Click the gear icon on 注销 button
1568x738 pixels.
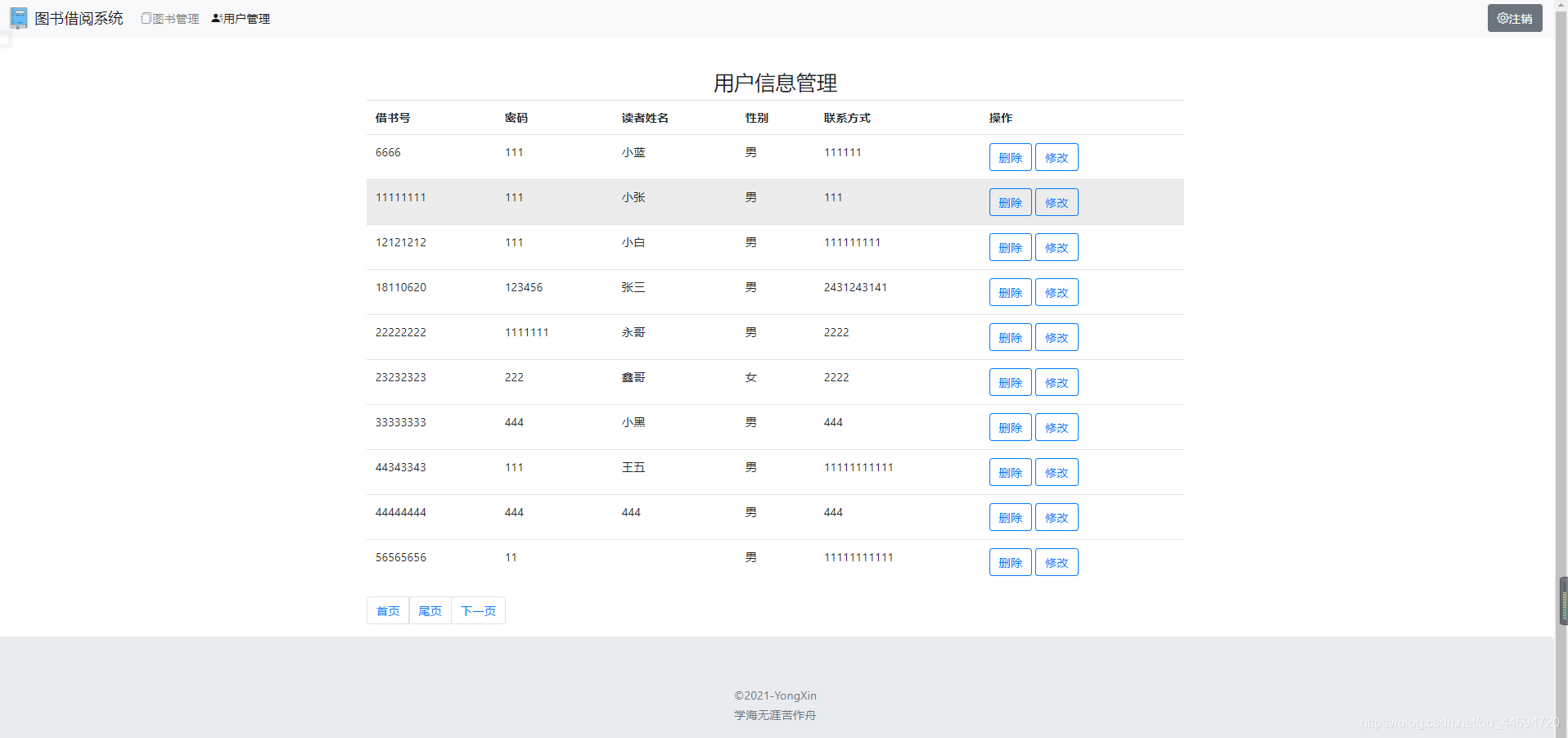click(x=1502, y=17)
